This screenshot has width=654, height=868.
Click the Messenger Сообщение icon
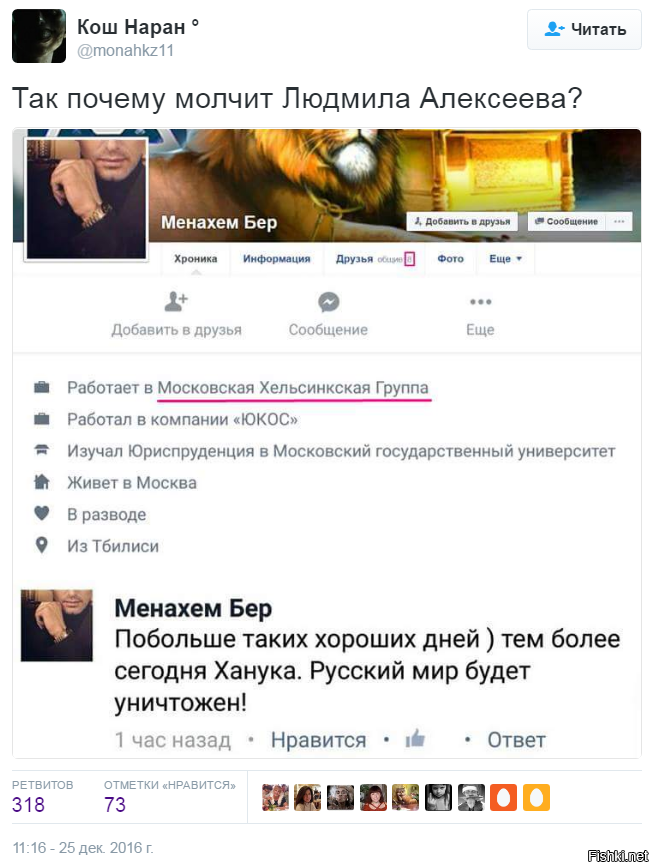(x=328, y=302)
